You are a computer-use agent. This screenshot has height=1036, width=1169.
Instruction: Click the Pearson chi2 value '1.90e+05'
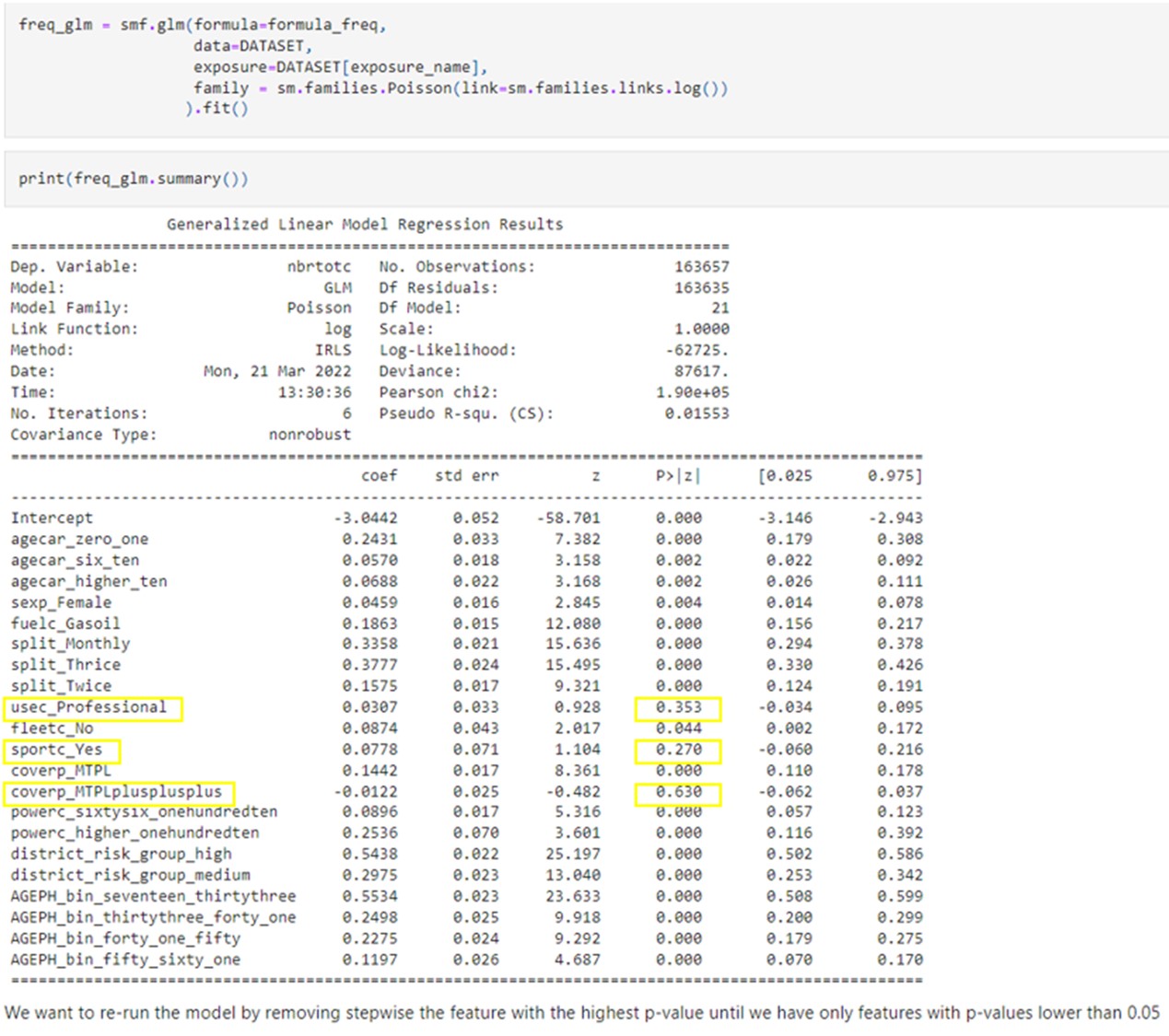692,393
